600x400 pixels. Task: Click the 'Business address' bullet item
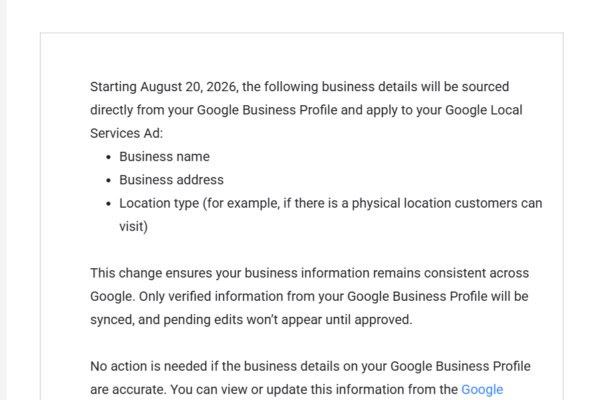click(x=171, y=180)
